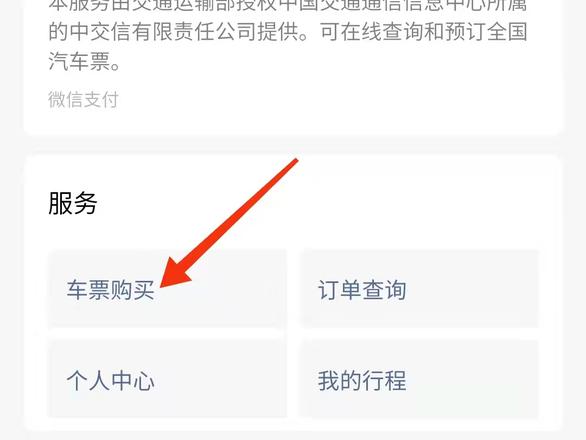View 我的行程 trips
Screen dimensions: 586x440
(x=420, y=380)
